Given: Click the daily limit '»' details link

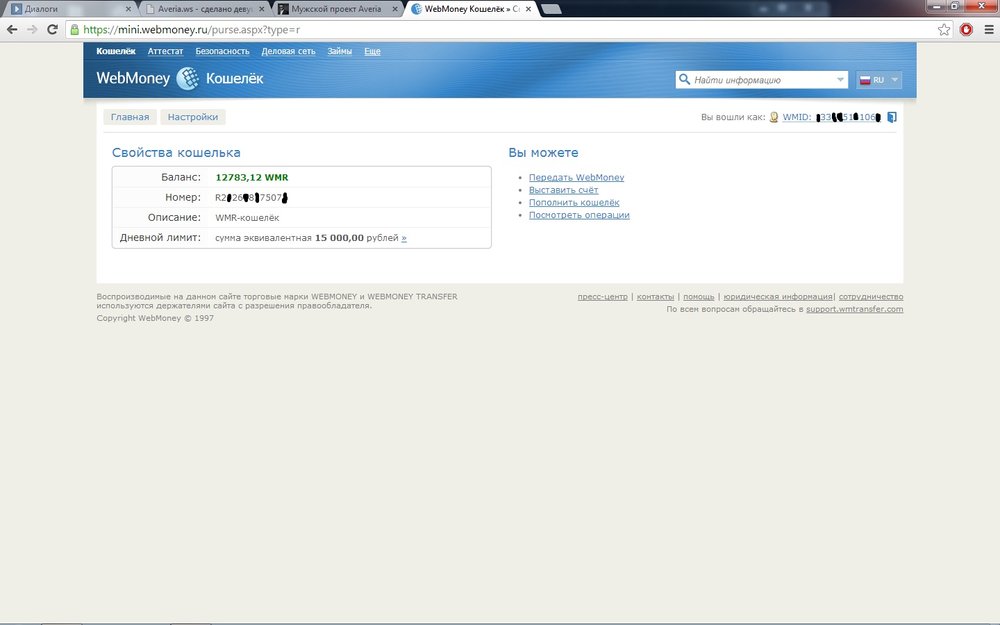Looking at the screenshot, I should 404,238.
